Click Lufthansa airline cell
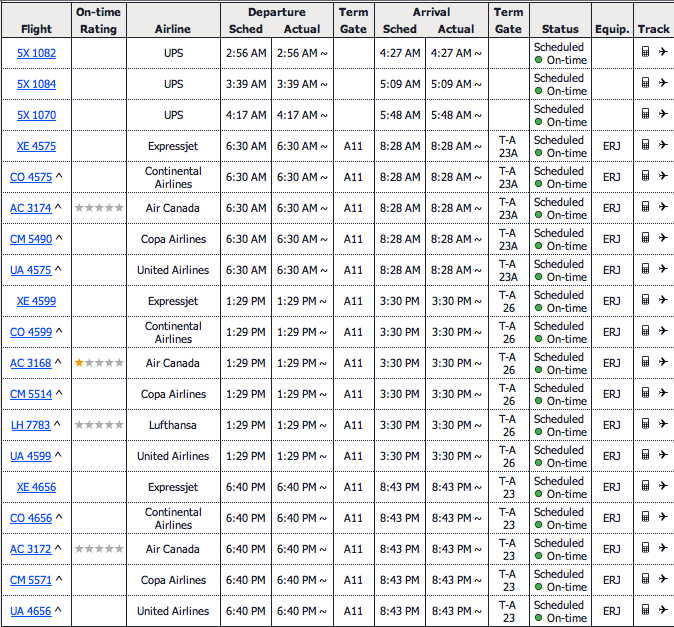Image resolution: width=674 pixels, height=627 pixels. point(173,425)
